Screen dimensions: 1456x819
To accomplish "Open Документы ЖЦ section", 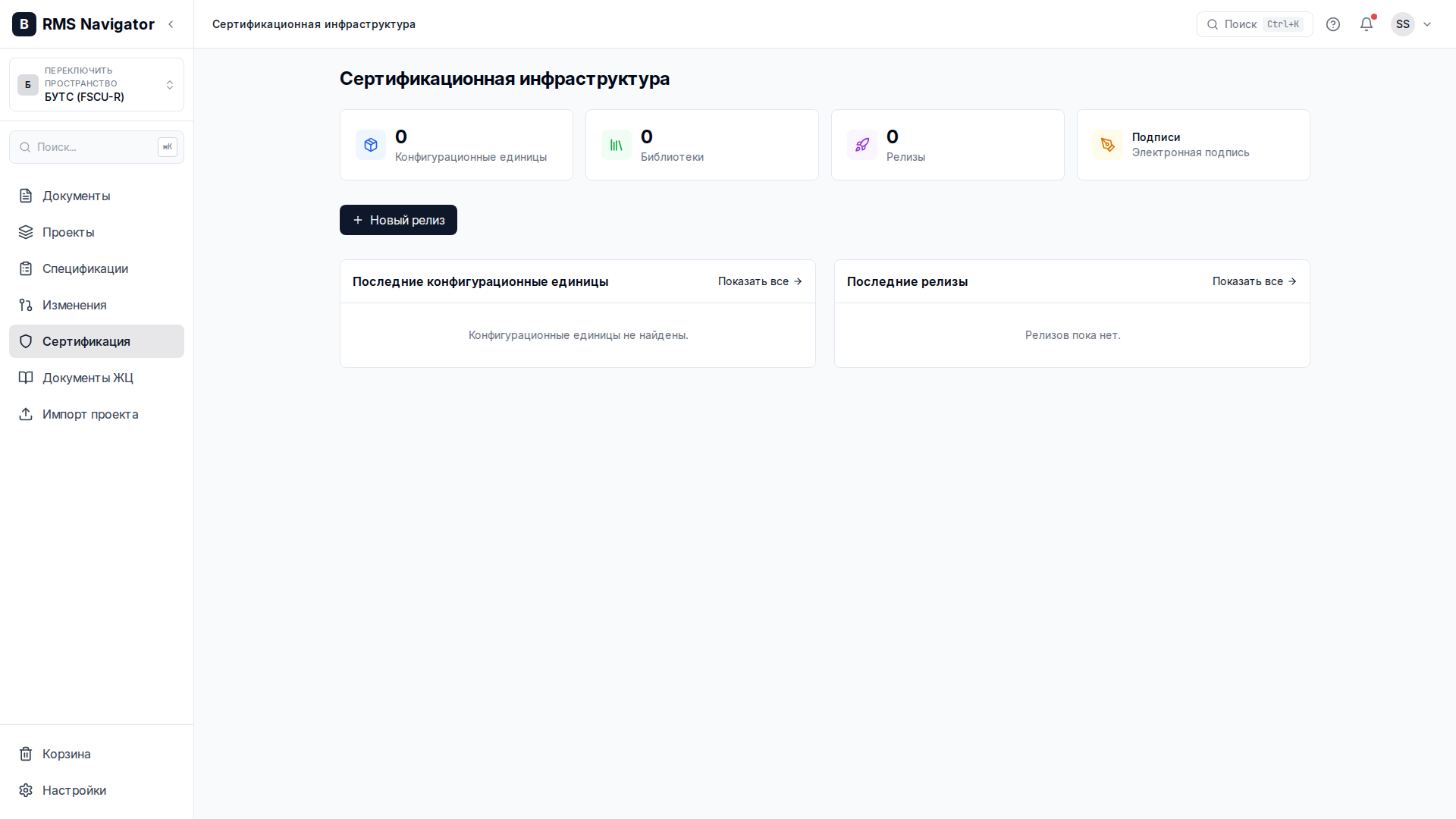I will (96, 378).
